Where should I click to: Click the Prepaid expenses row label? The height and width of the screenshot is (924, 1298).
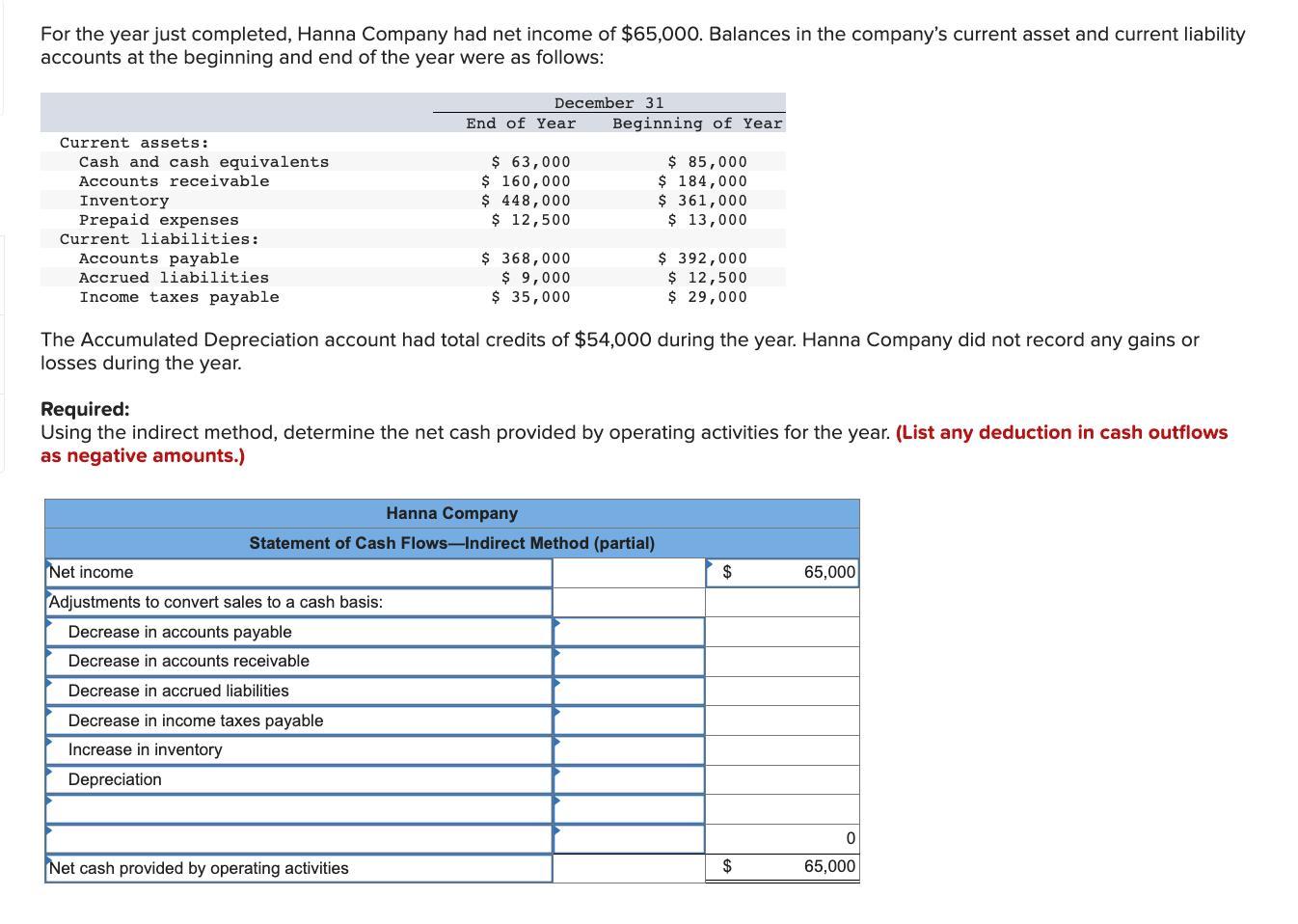[x=159, y=220]
